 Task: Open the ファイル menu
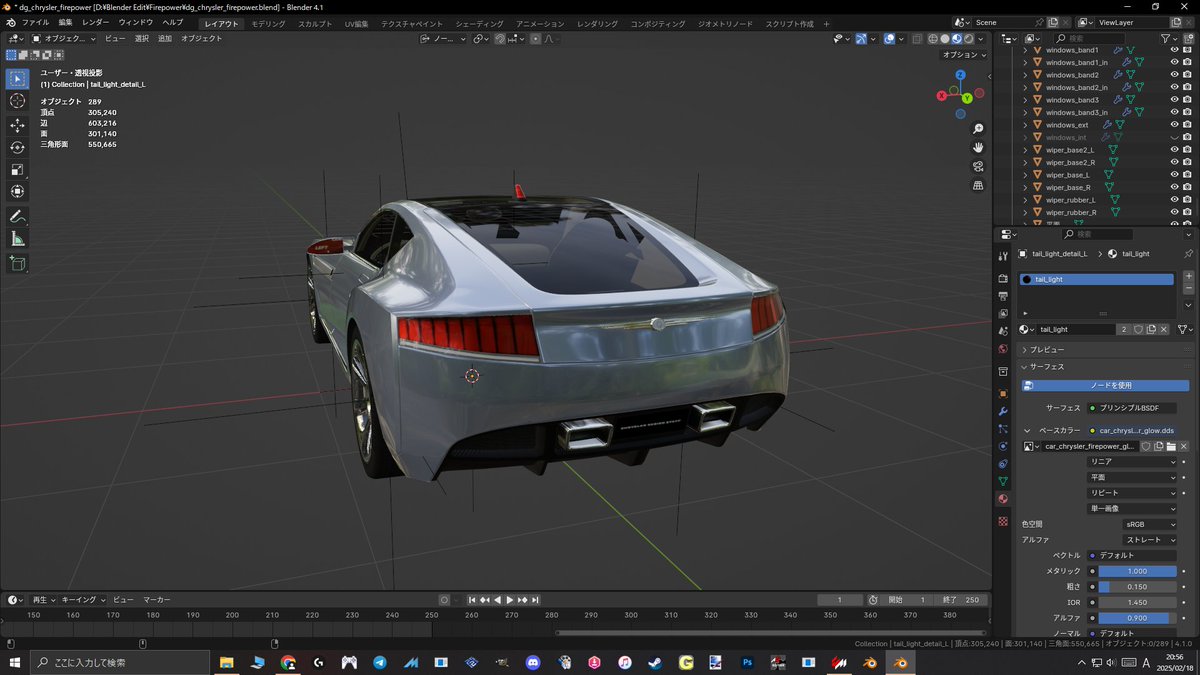click(35, 22)
